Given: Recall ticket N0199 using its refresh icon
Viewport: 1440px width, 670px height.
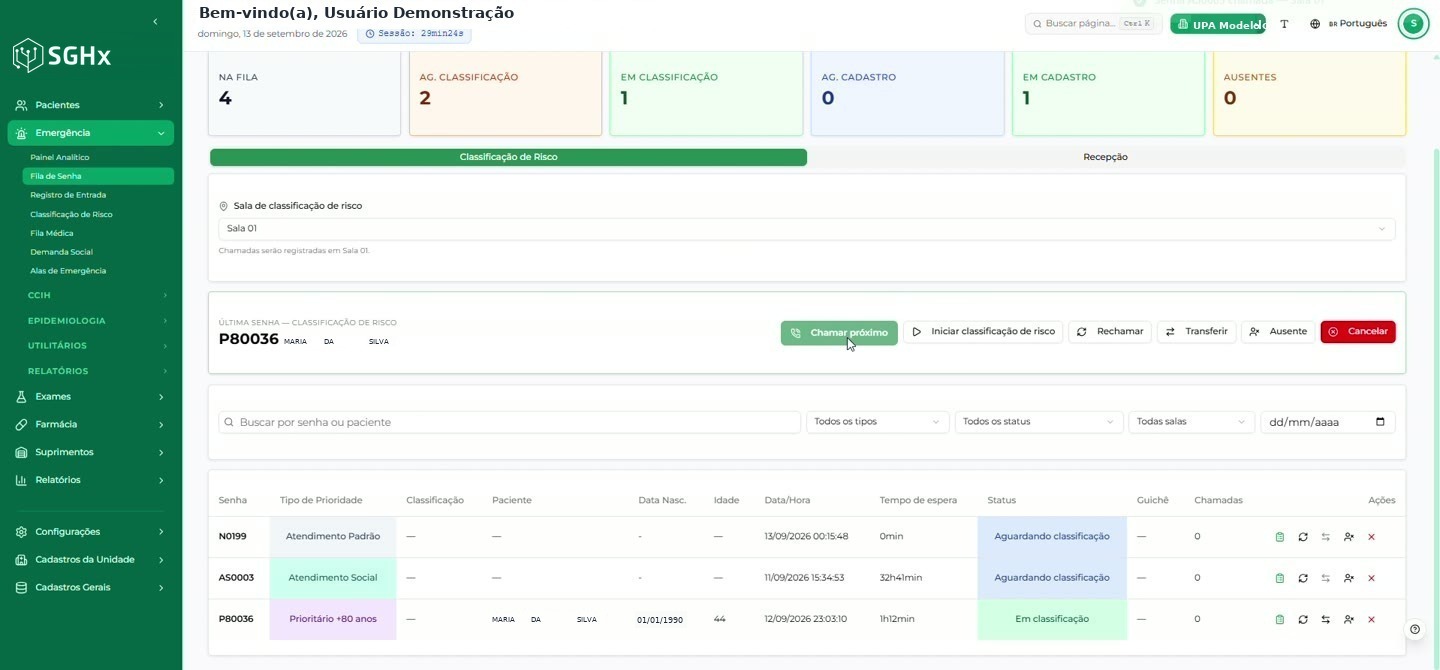Looking at the screenshot, I should (1303, 537).
